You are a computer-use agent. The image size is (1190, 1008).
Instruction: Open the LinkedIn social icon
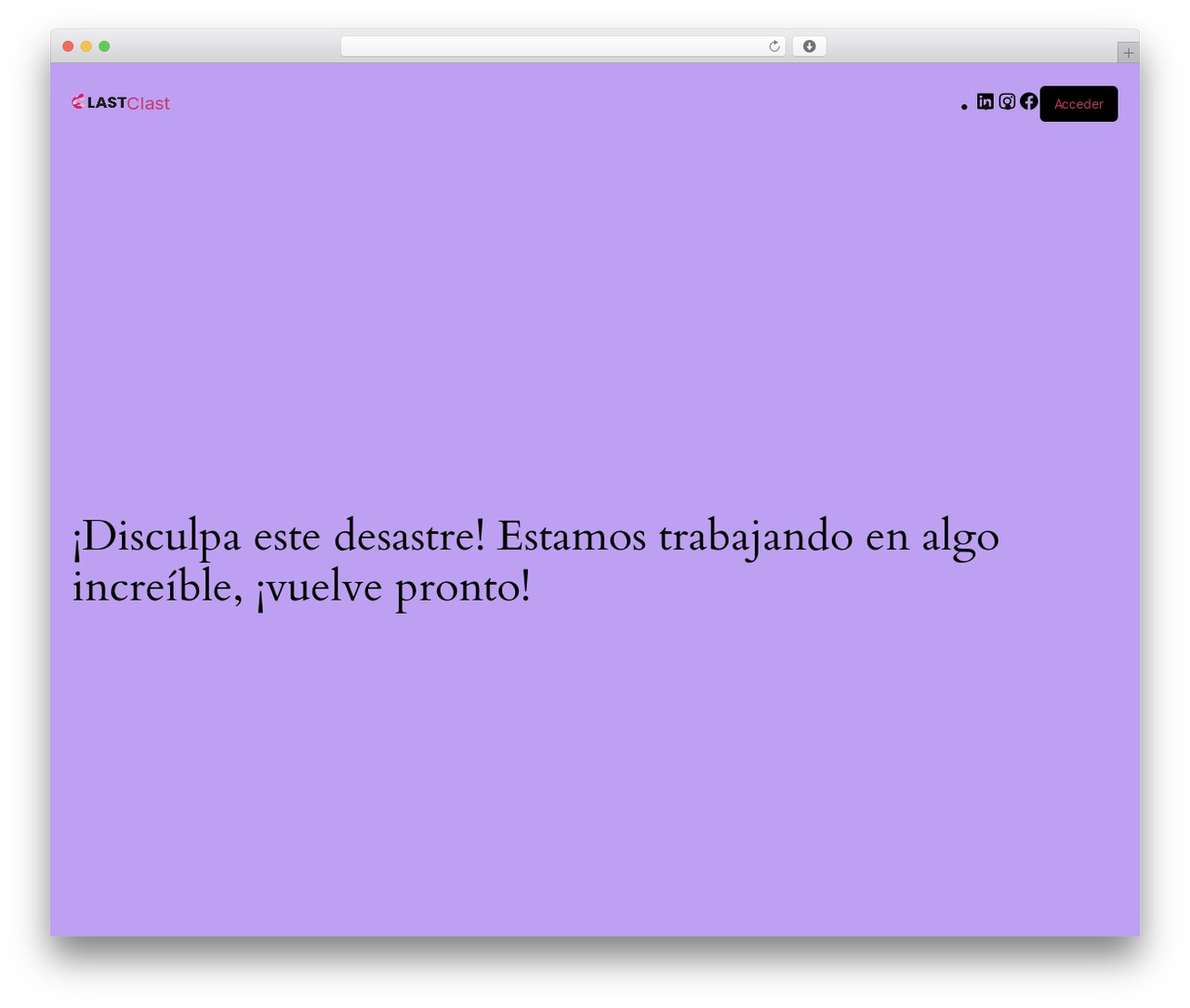(985, 101)
